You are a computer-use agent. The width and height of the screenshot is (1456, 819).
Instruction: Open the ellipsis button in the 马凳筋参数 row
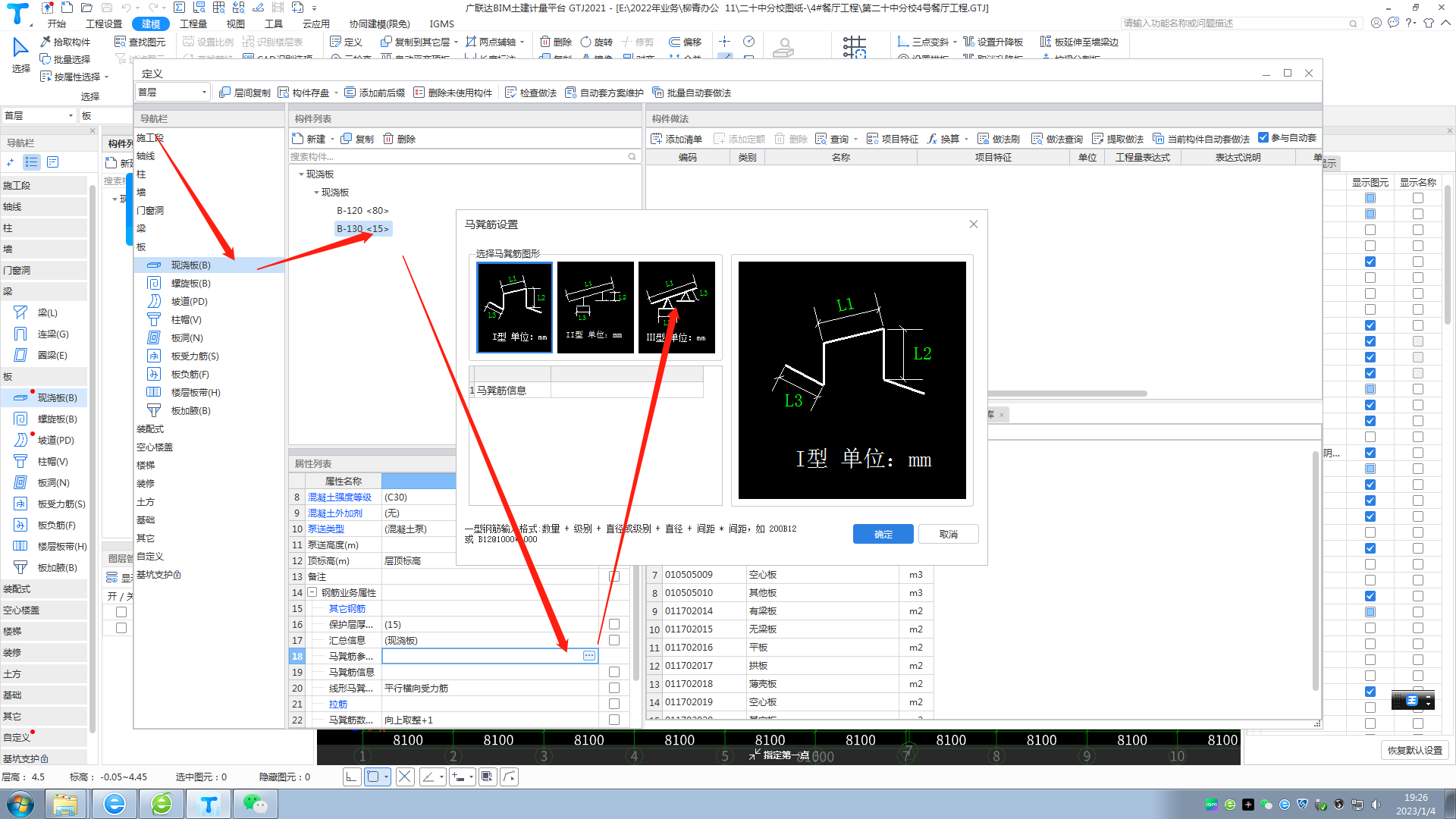pos(589,656)
